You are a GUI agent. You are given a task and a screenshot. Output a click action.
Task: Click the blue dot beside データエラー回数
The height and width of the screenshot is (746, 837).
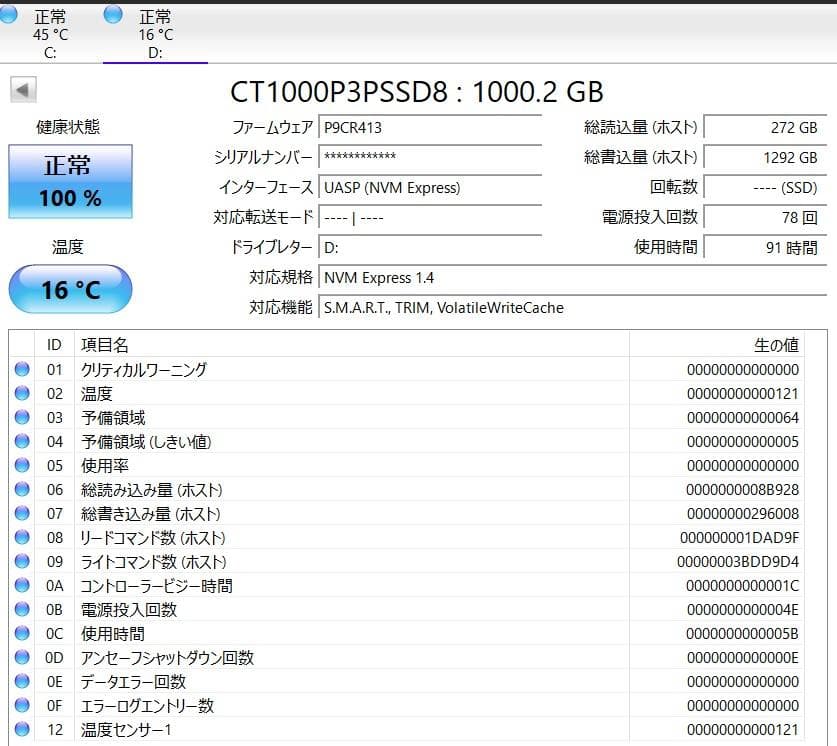click(22, 681)
